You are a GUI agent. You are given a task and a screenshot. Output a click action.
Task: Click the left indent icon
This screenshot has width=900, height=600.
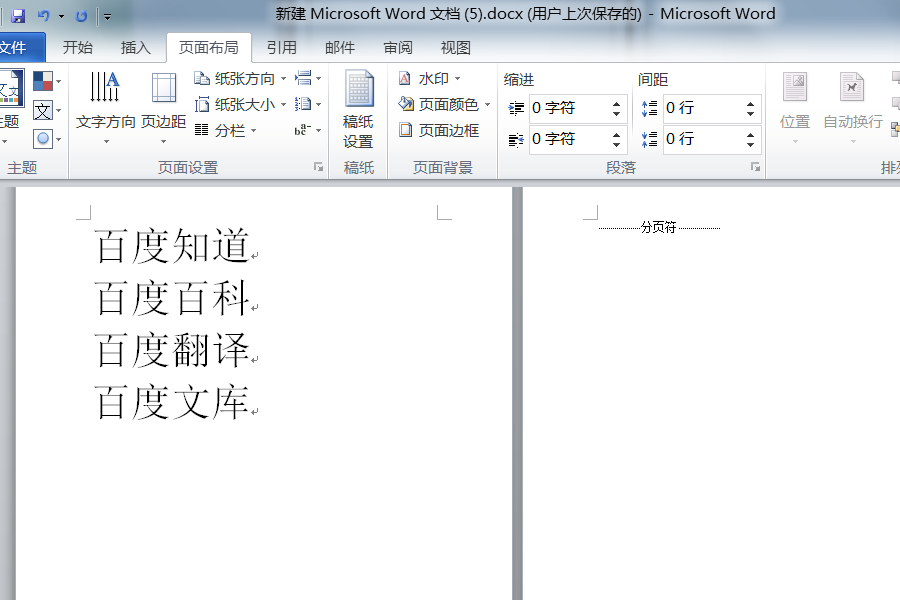[x=516, y=108]
